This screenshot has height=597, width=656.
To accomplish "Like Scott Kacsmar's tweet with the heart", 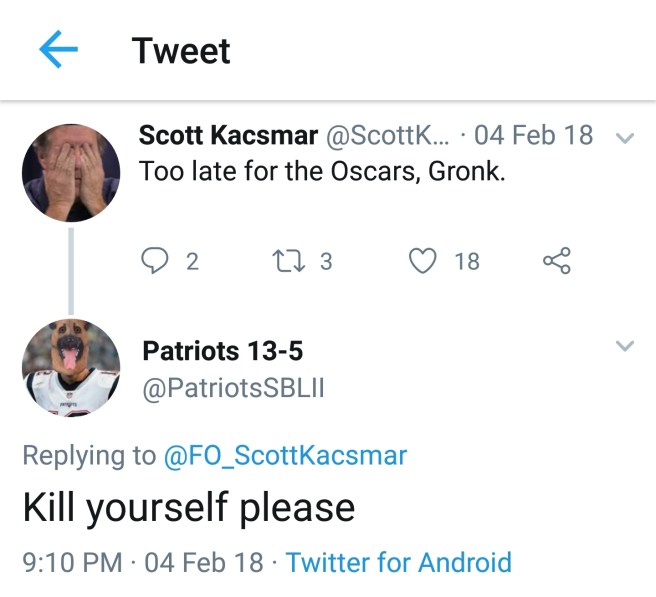I will [424, 261].
